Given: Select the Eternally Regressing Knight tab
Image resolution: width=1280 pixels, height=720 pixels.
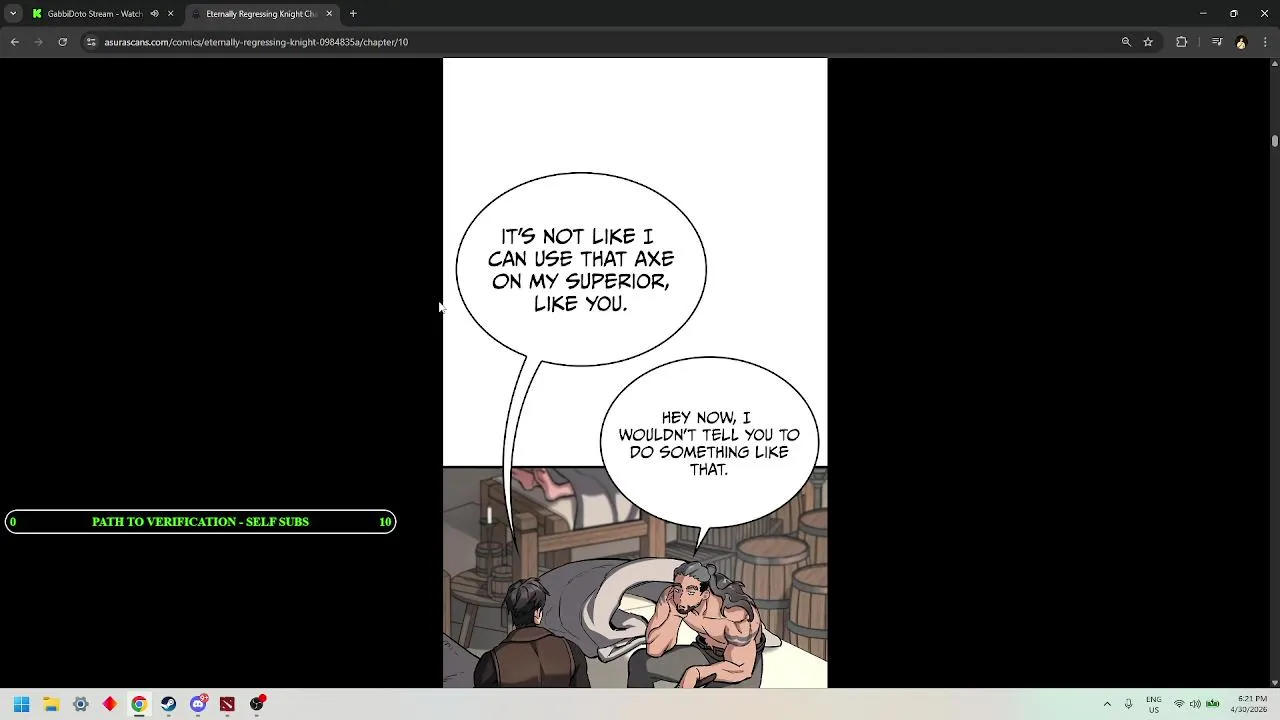Looking at the screenshot, I should [261, 14].
